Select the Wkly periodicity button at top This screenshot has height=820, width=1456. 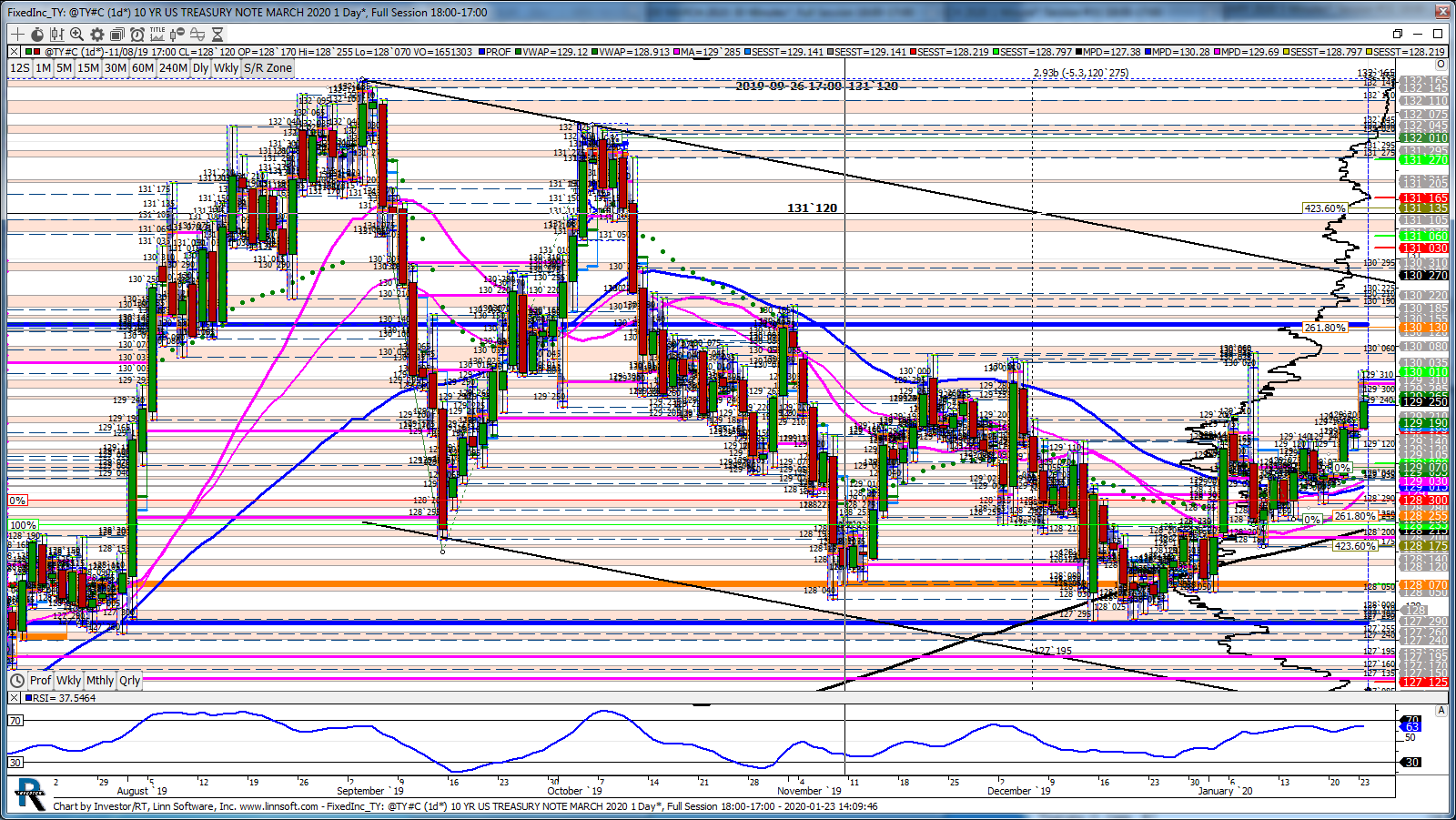point(227,67)
